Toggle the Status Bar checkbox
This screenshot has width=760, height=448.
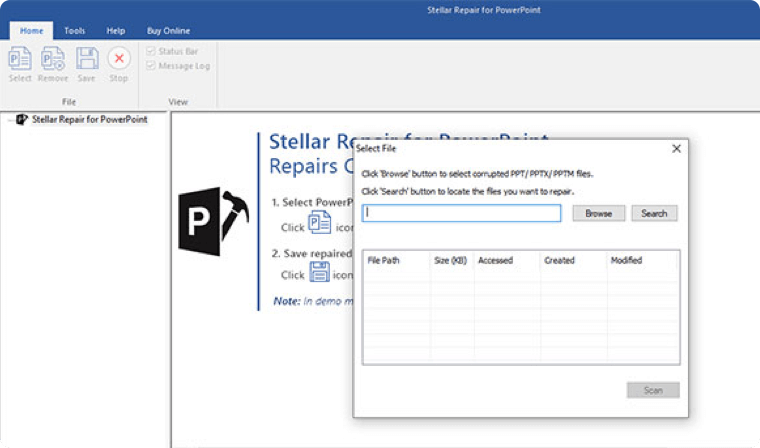[x=151, y=51]
